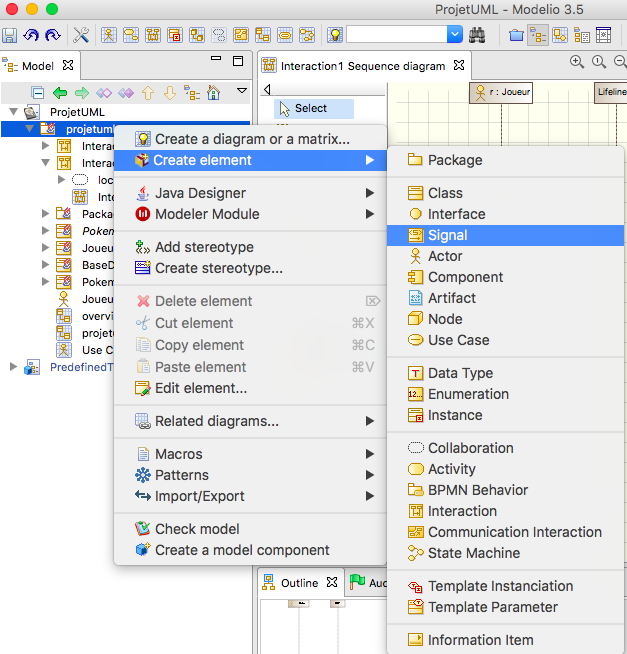Screen dimensions: 627x654
Task: Switch to the Outline tab
Action: [x=298, y=583]
